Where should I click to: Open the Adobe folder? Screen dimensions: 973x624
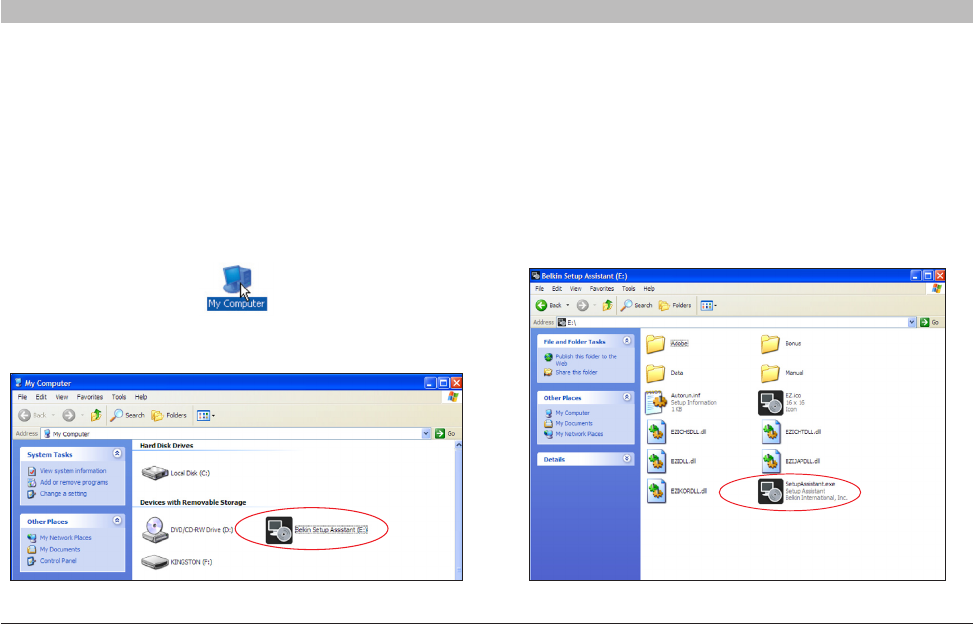[668, 344]
